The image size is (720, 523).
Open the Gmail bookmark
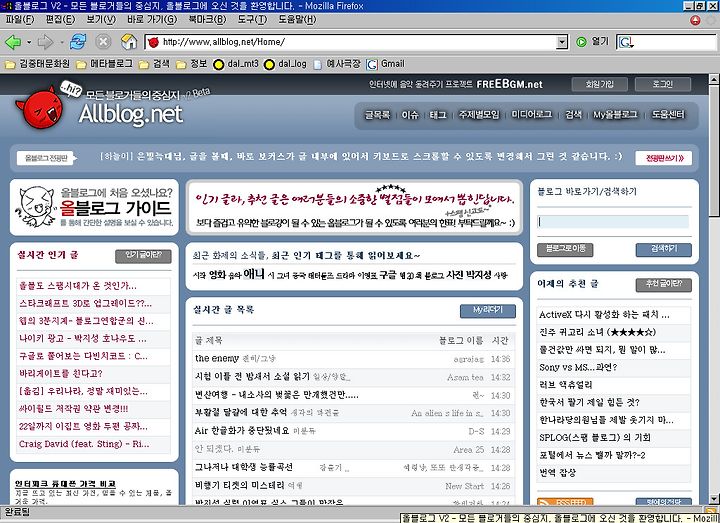click(x=386, y=64)
